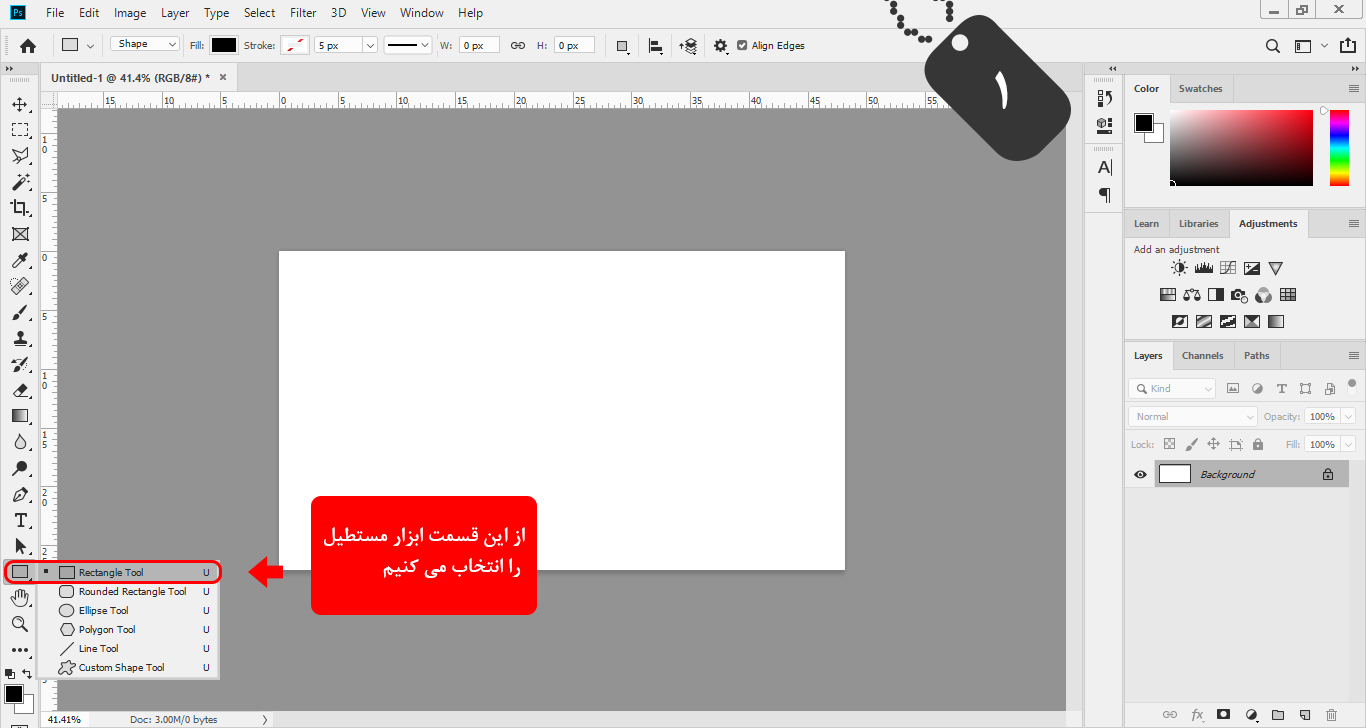Select the Zoom tool
The height and width of the screenshot is (728, 1366).
20,624
